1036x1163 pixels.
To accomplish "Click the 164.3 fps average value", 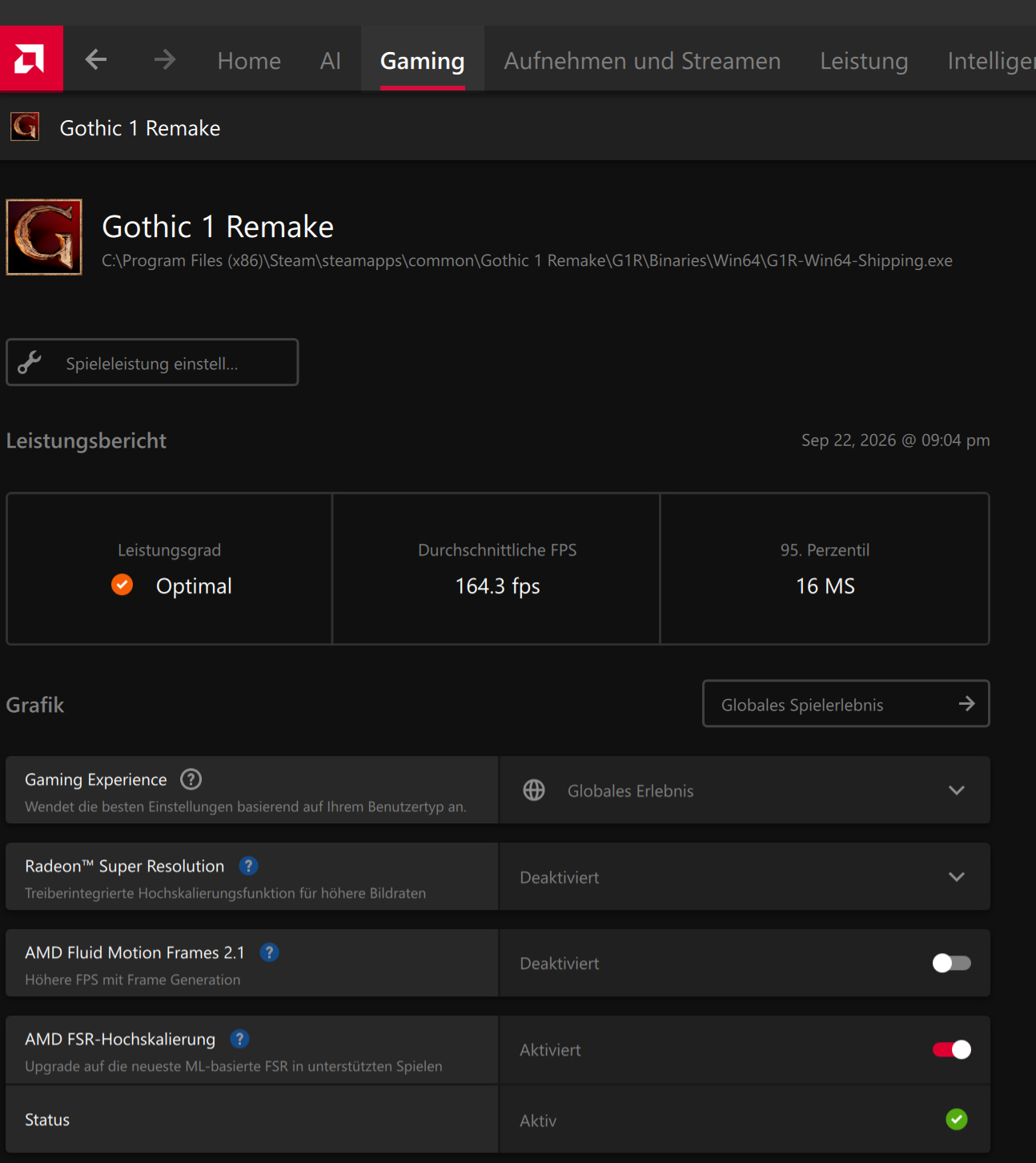I will (498, 586).
